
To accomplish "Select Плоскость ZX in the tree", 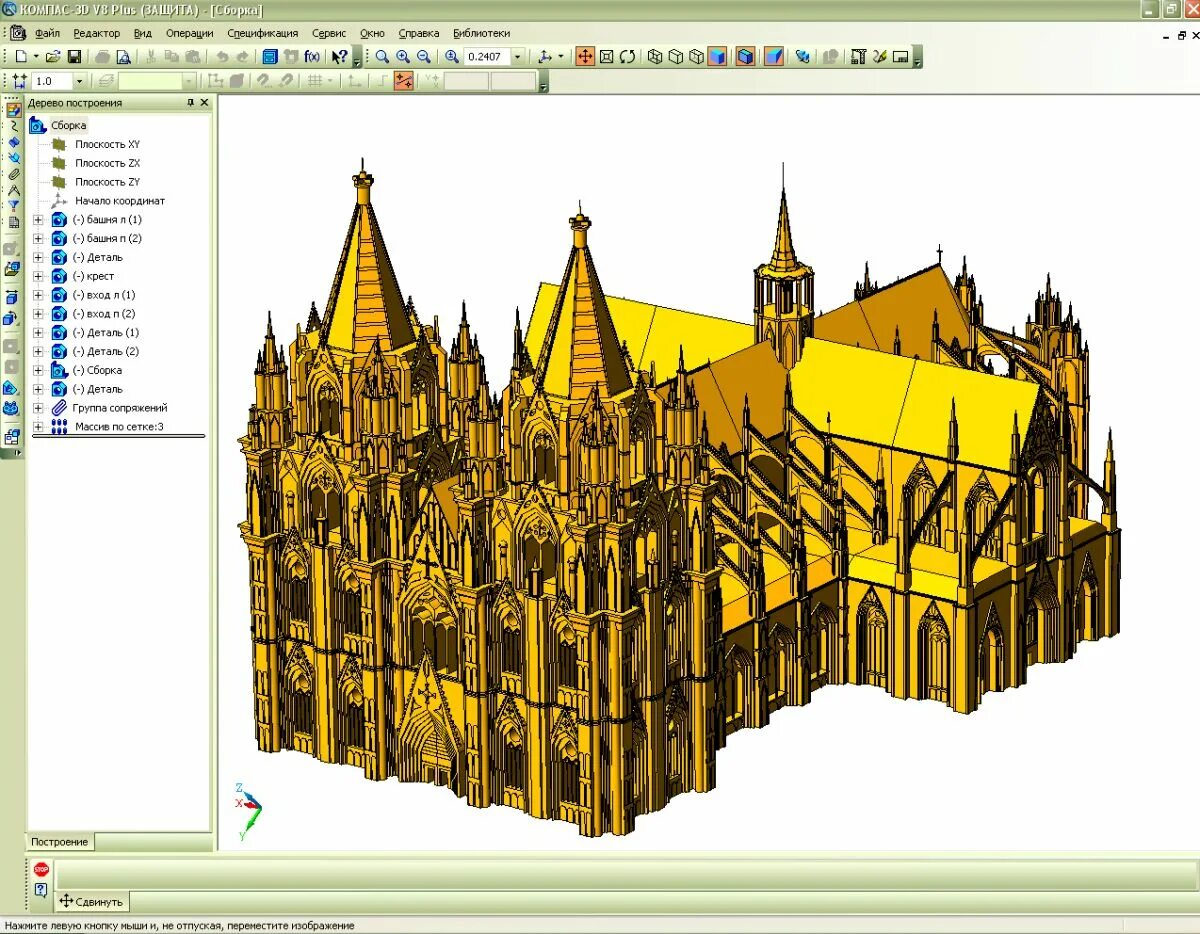I will click(107, 163).
